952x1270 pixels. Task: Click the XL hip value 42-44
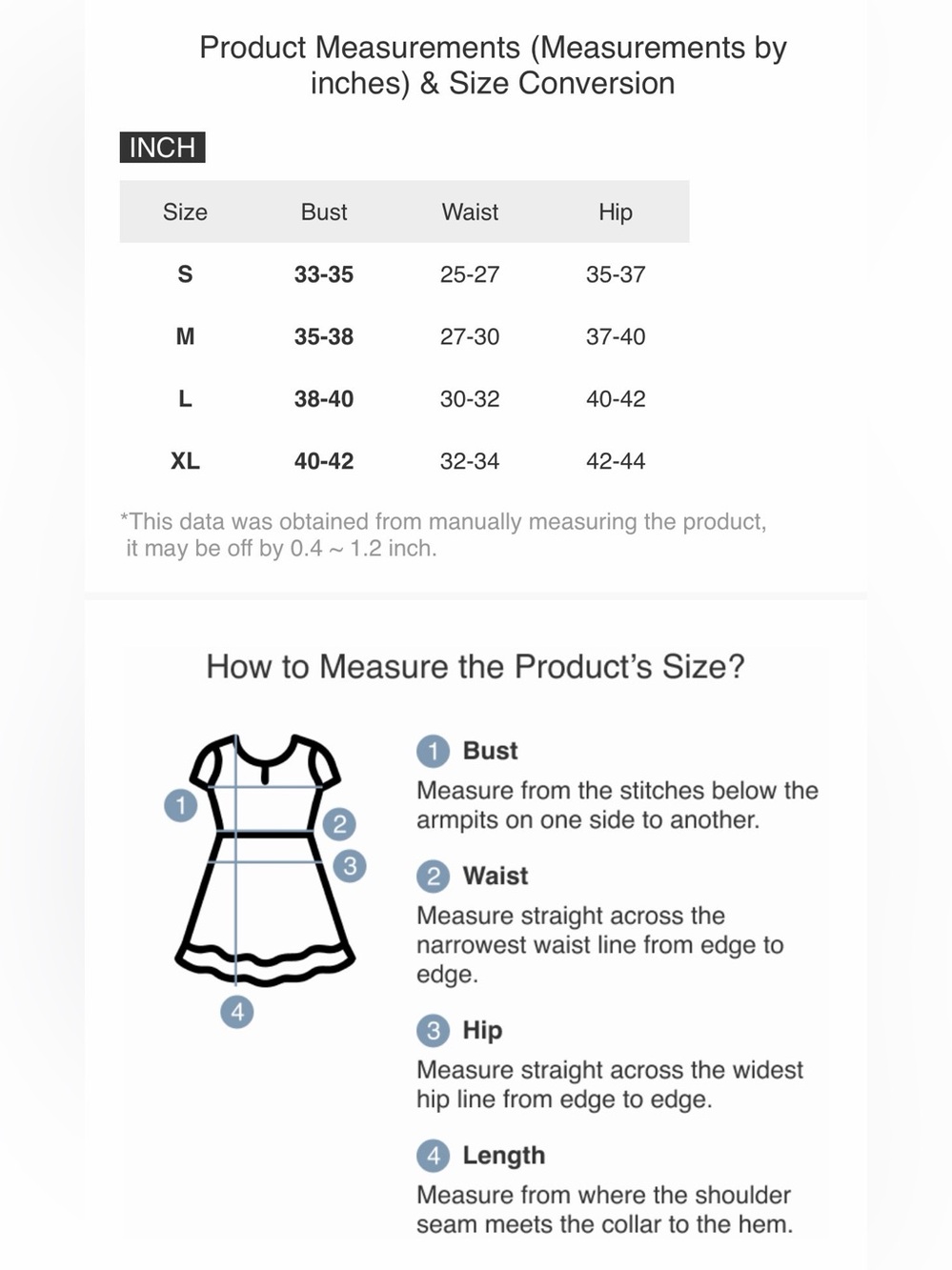[x=616, y=461]
